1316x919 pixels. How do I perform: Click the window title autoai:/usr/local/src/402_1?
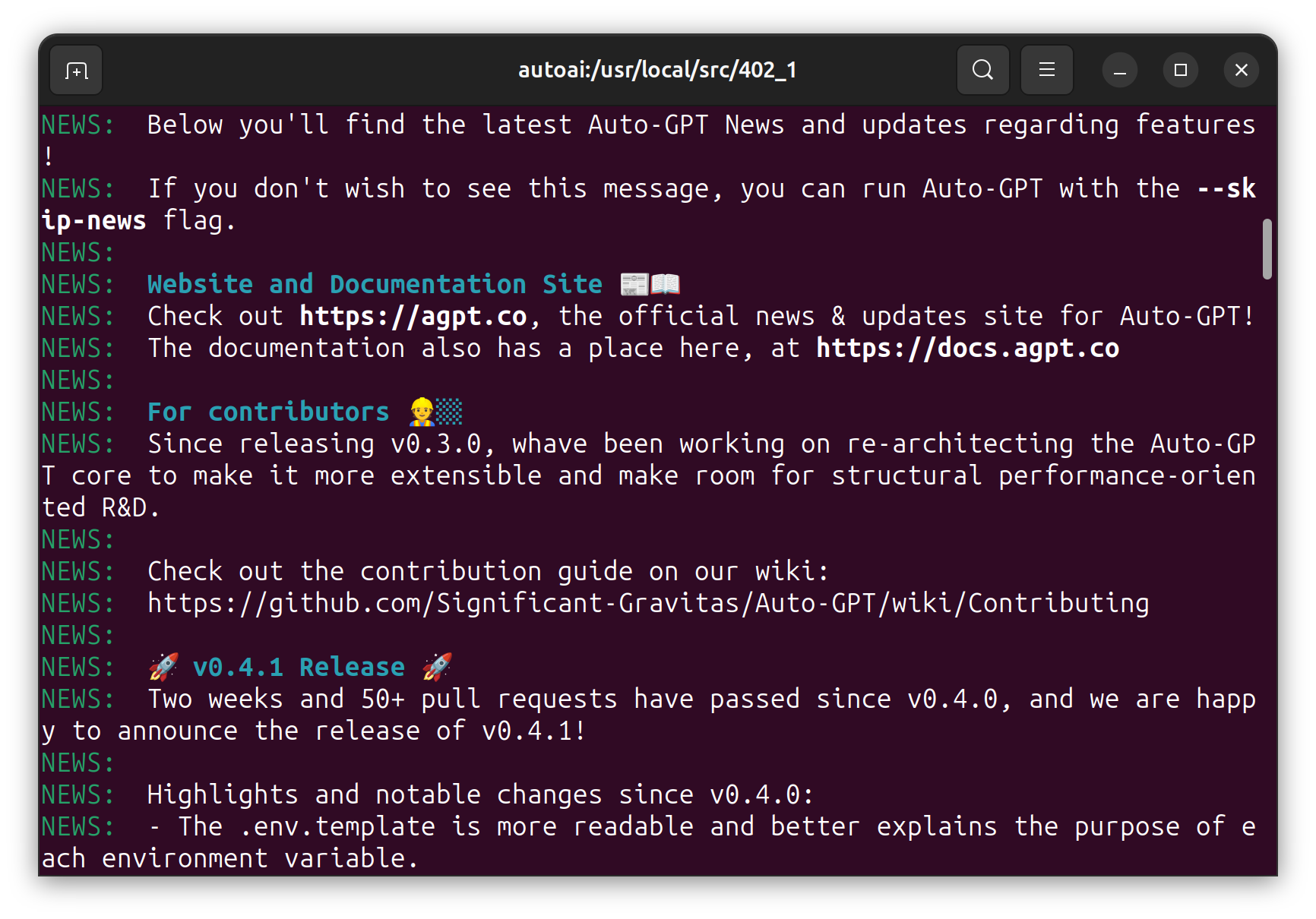pyautogui.click(x=657, y=70)
